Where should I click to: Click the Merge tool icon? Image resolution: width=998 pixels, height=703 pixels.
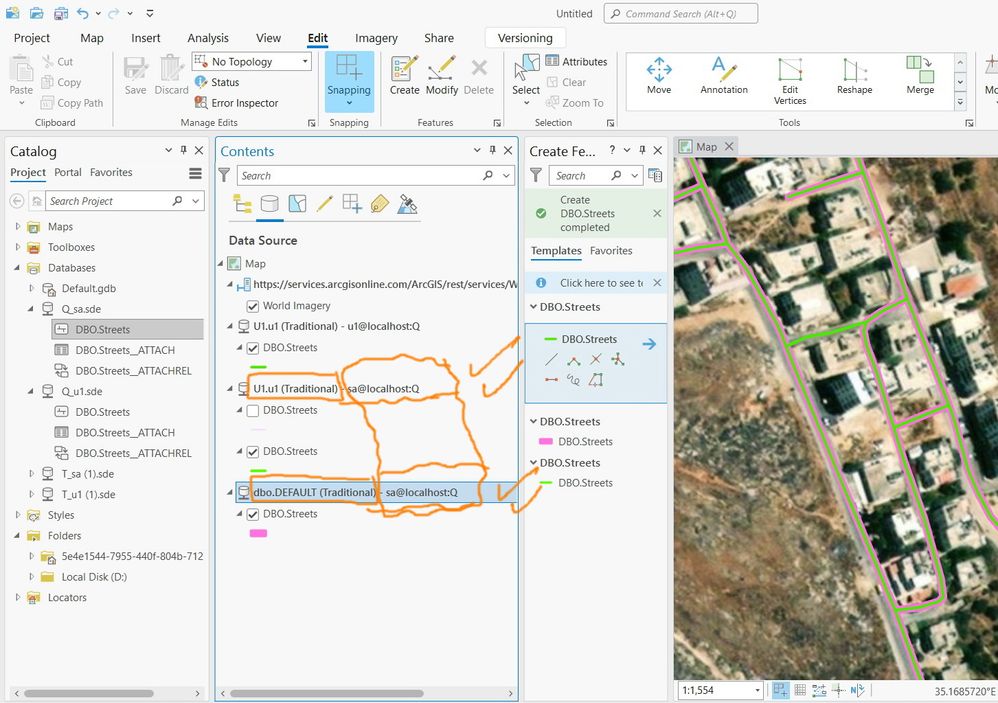point(919,71)
